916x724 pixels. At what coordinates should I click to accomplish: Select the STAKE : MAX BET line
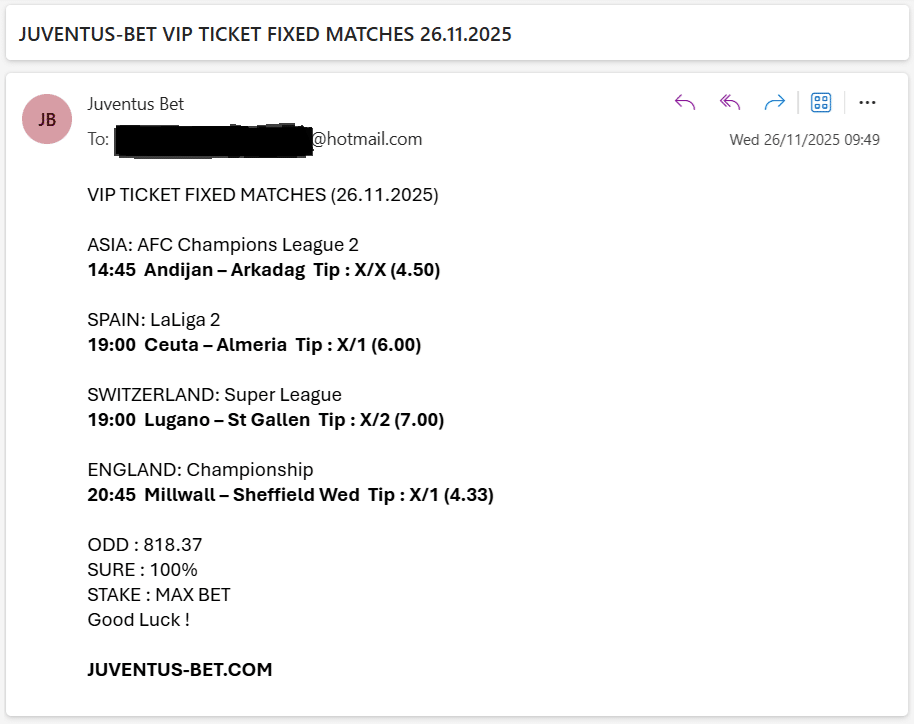pyautogui.click(x=158, y=594)
